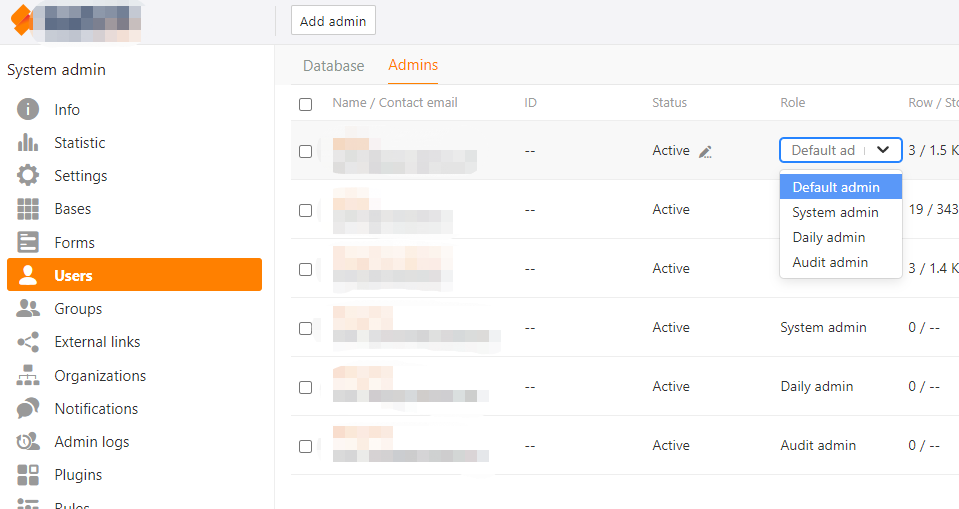Open Statistic via bar chart icon
The image size is (959, 509).
click(x=28, y=143)
